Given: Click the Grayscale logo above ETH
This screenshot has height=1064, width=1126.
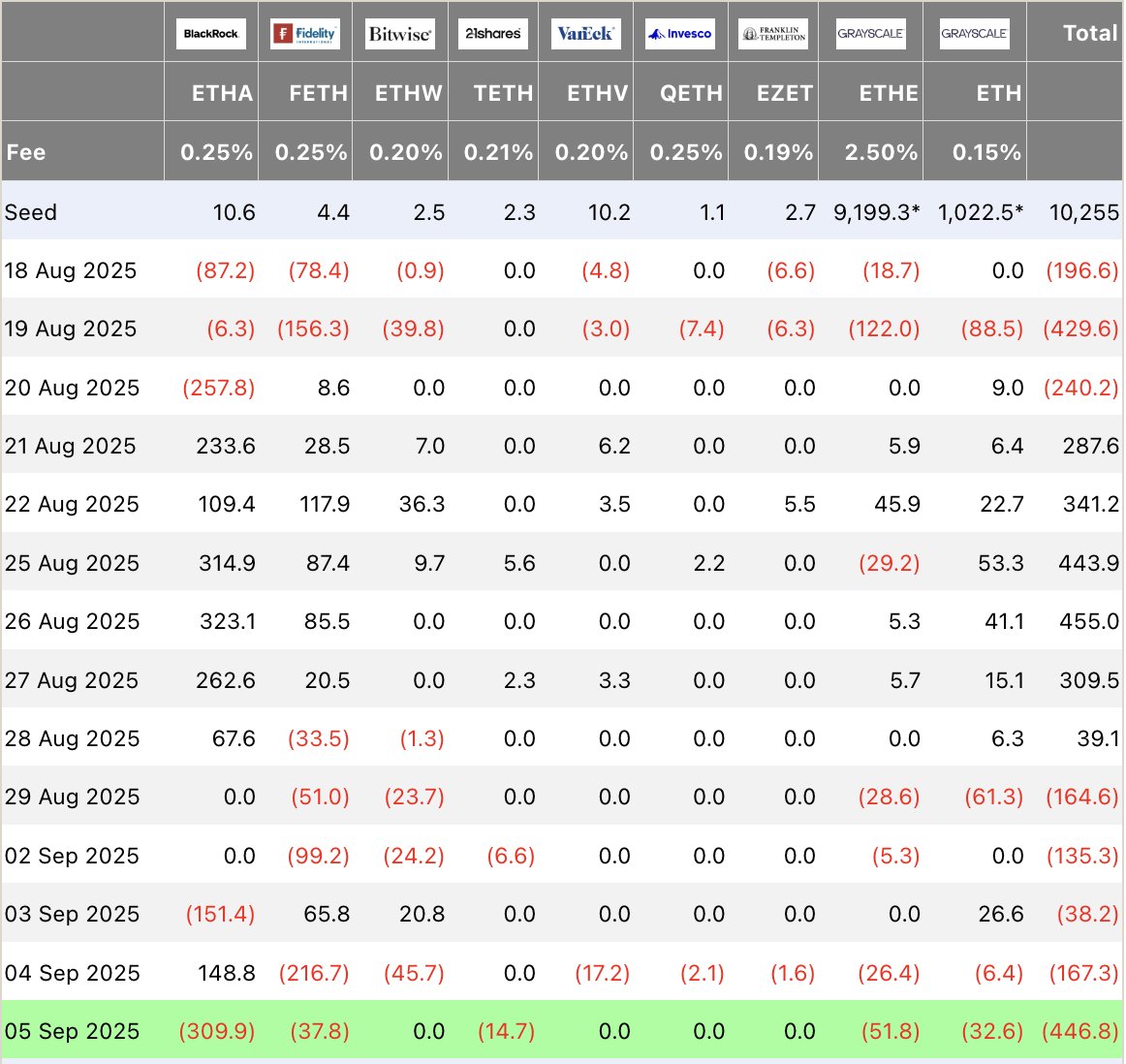Looking at the screenshot, I should click(975, 34).
